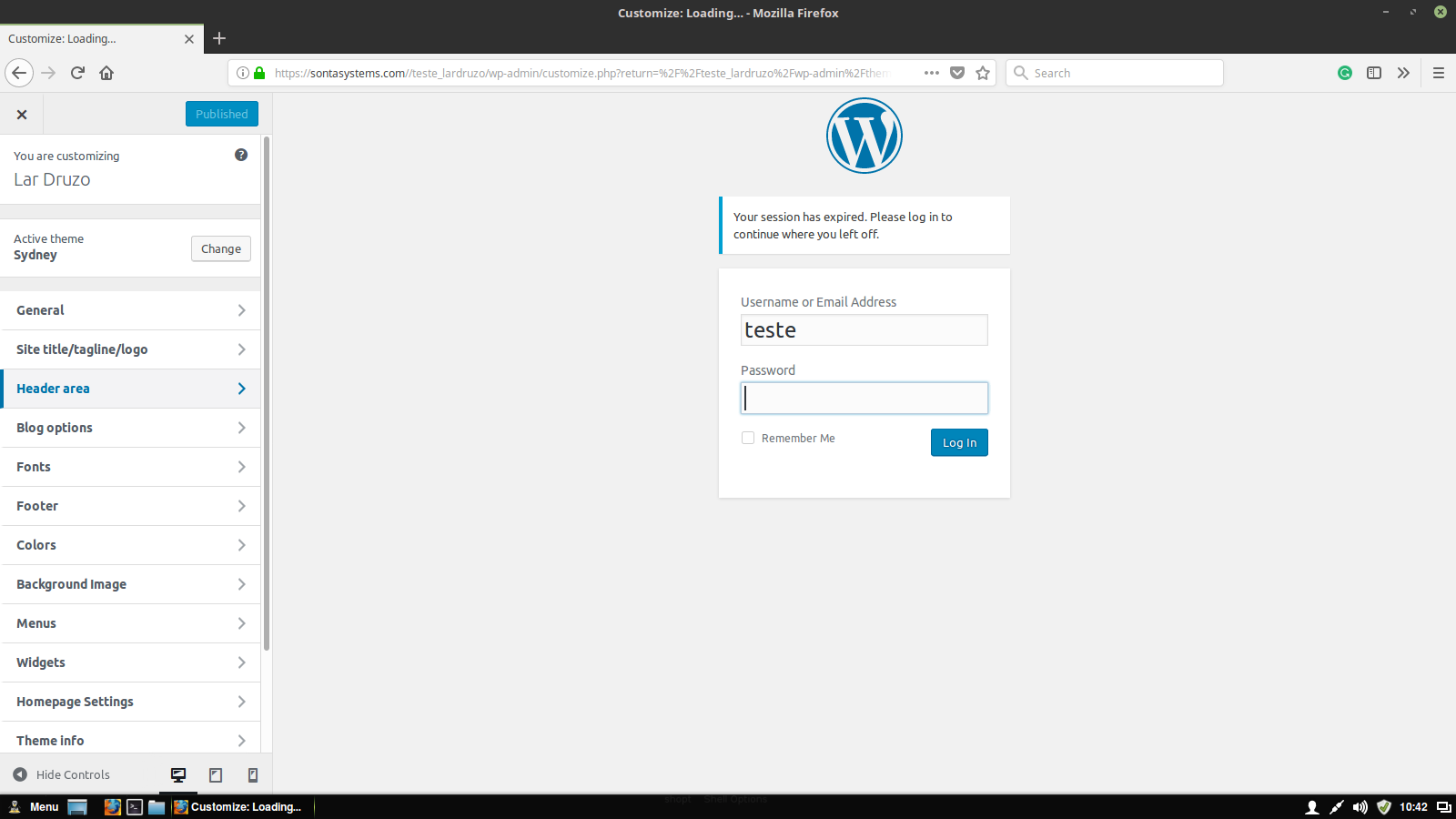The image size is (1456, 819).
Task: Open the Colors section
Action: click(x=130, y=545)
